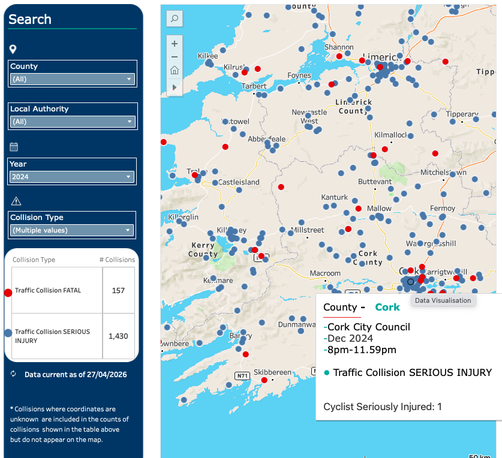
Task: Open the County dropdown showing (All)
Action: pyautogui.click(x=72, y=79)
